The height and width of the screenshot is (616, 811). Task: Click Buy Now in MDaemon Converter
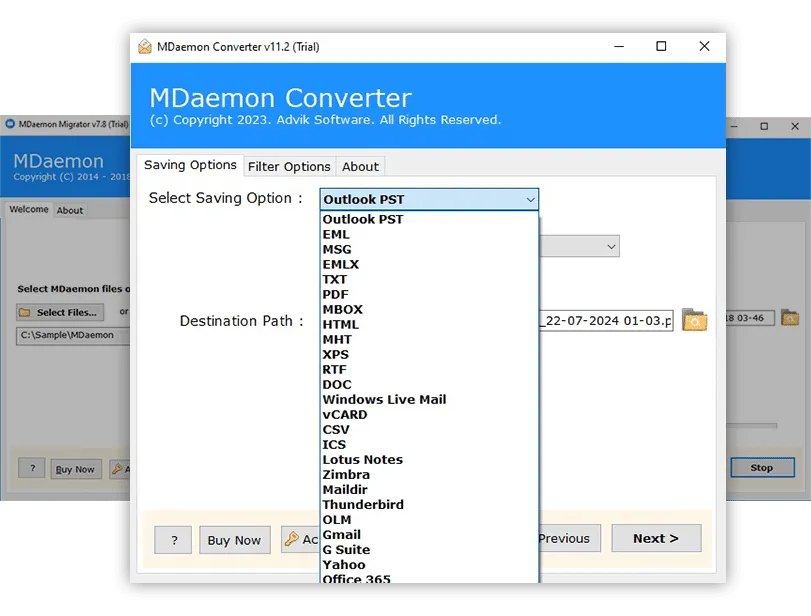(234, 540)
